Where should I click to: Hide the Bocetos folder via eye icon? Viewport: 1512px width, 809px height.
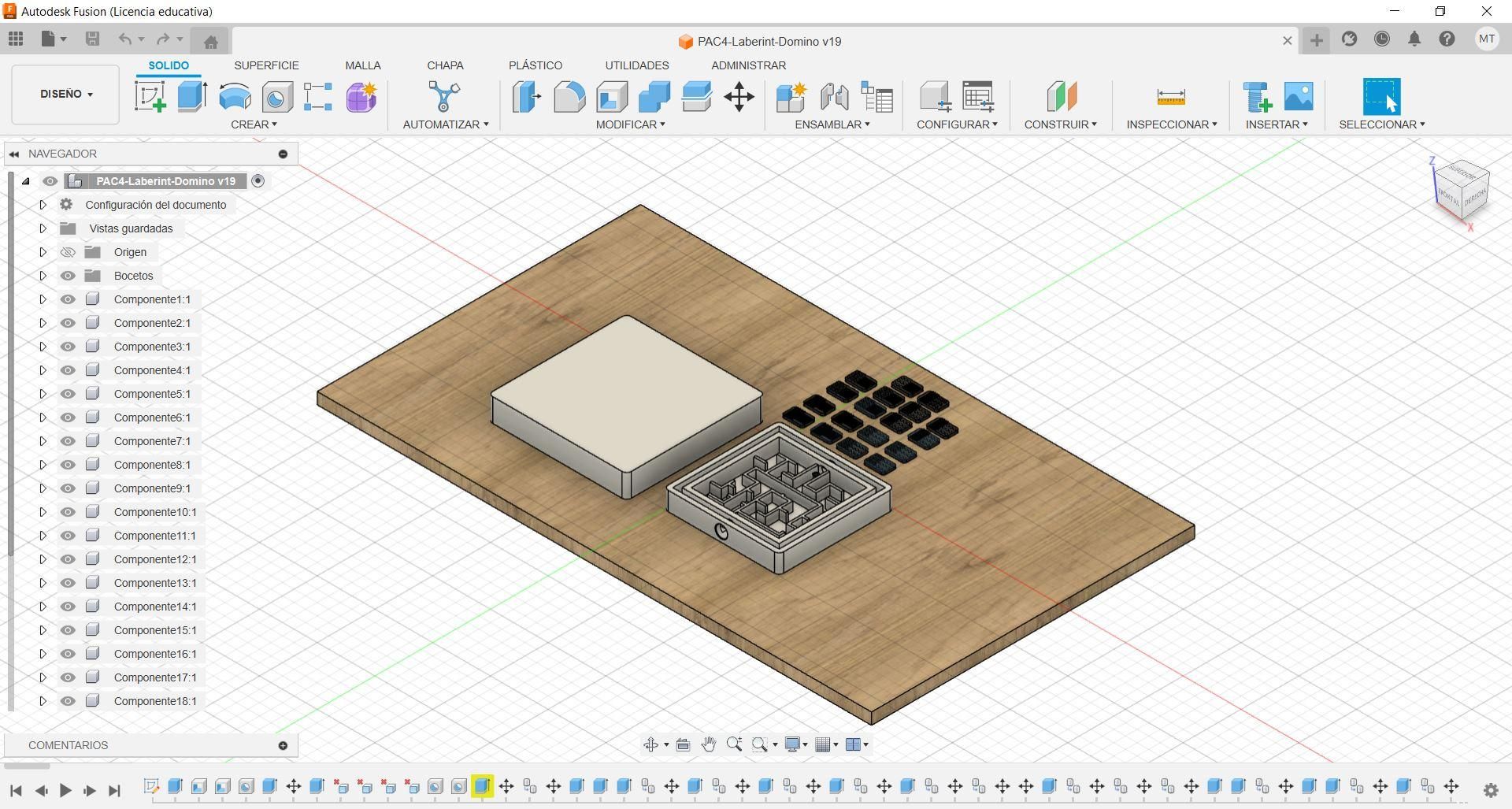coord(68,276)
